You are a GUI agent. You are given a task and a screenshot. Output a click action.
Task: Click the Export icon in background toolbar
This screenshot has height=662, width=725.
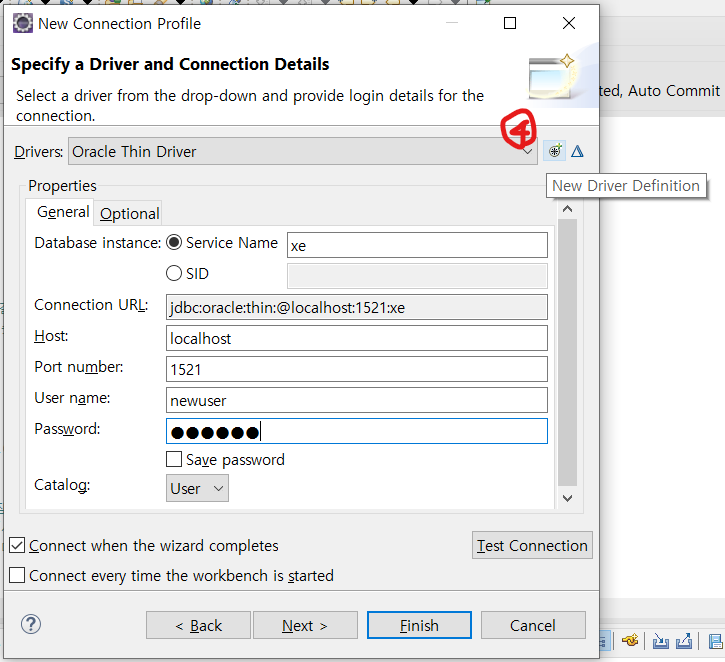(x=684, y=641)
